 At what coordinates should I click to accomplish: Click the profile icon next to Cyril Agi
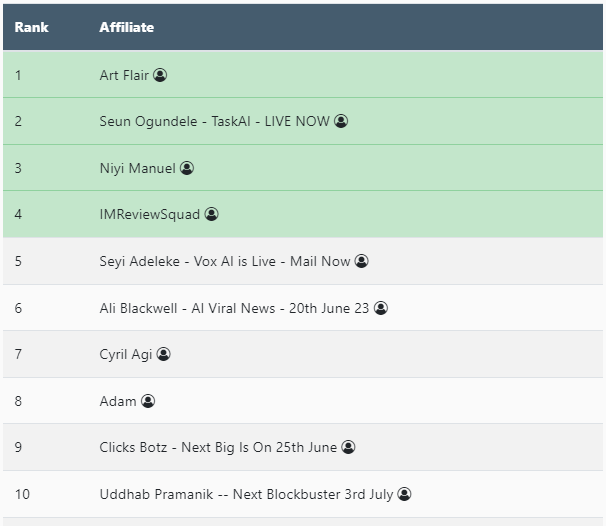164,354
